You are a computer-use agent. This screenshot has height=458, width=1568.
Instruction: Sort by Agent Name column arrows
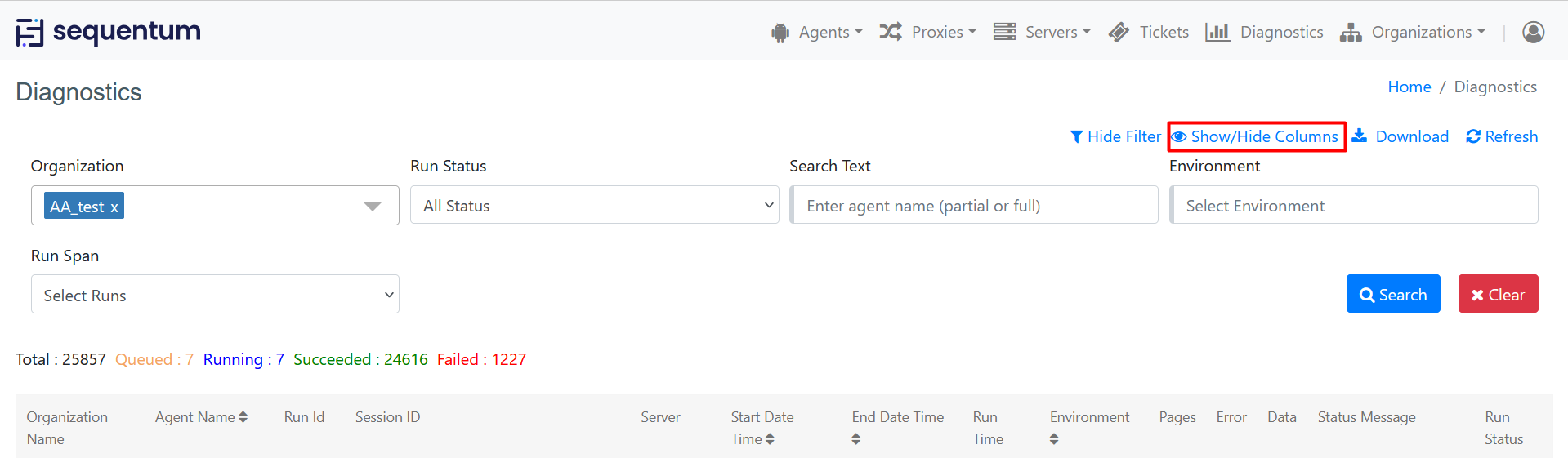click(243, 417)
